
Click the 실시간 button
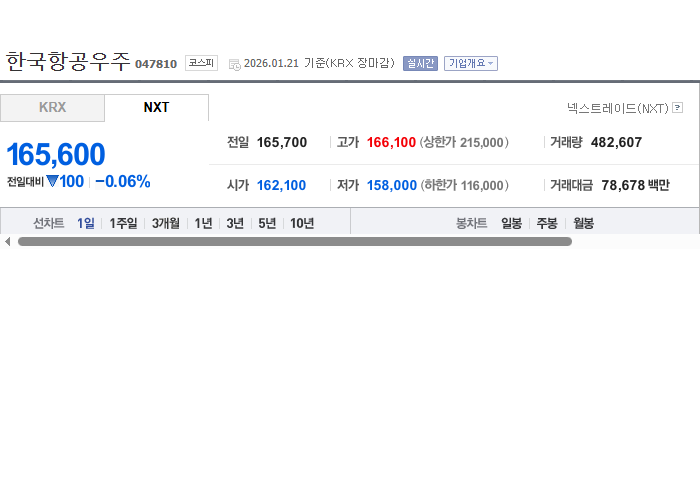coord(420,63)
